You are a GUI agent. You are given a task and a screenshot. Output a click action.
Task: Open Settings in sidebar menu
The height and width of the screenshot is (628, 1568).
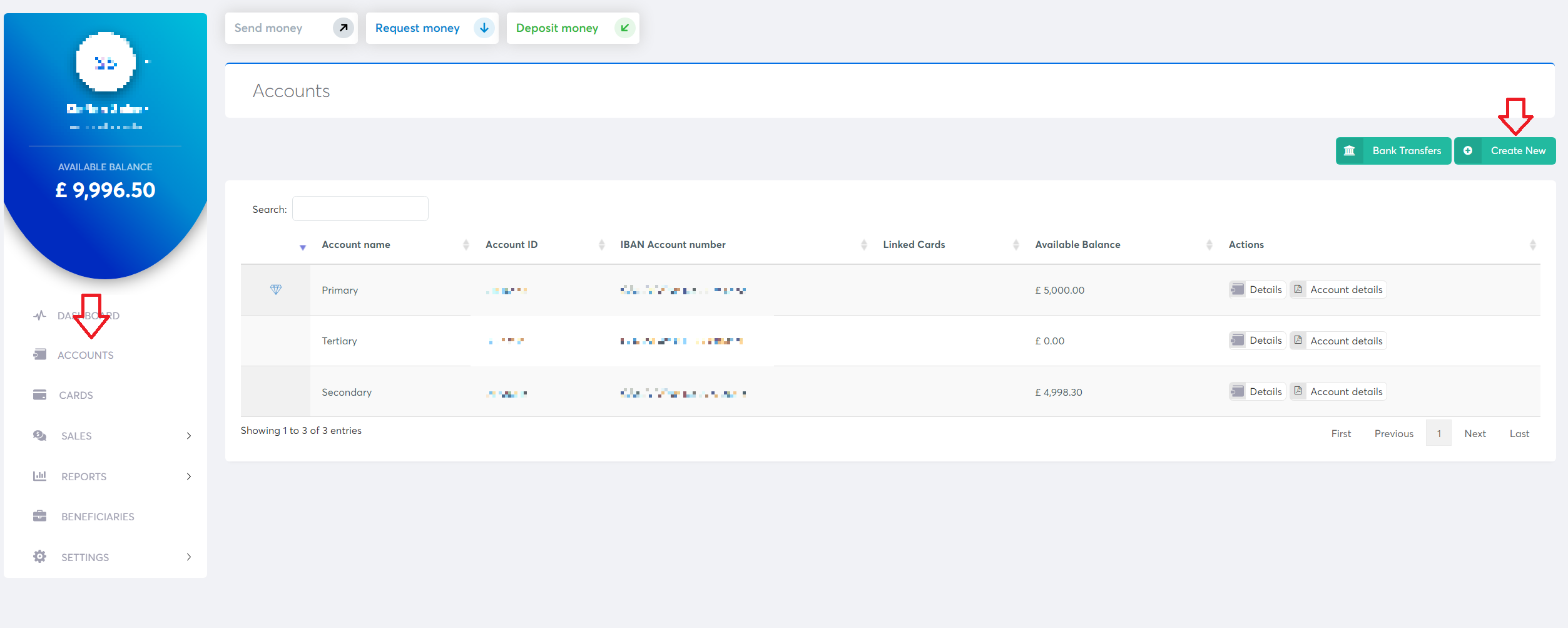[85, 557]
